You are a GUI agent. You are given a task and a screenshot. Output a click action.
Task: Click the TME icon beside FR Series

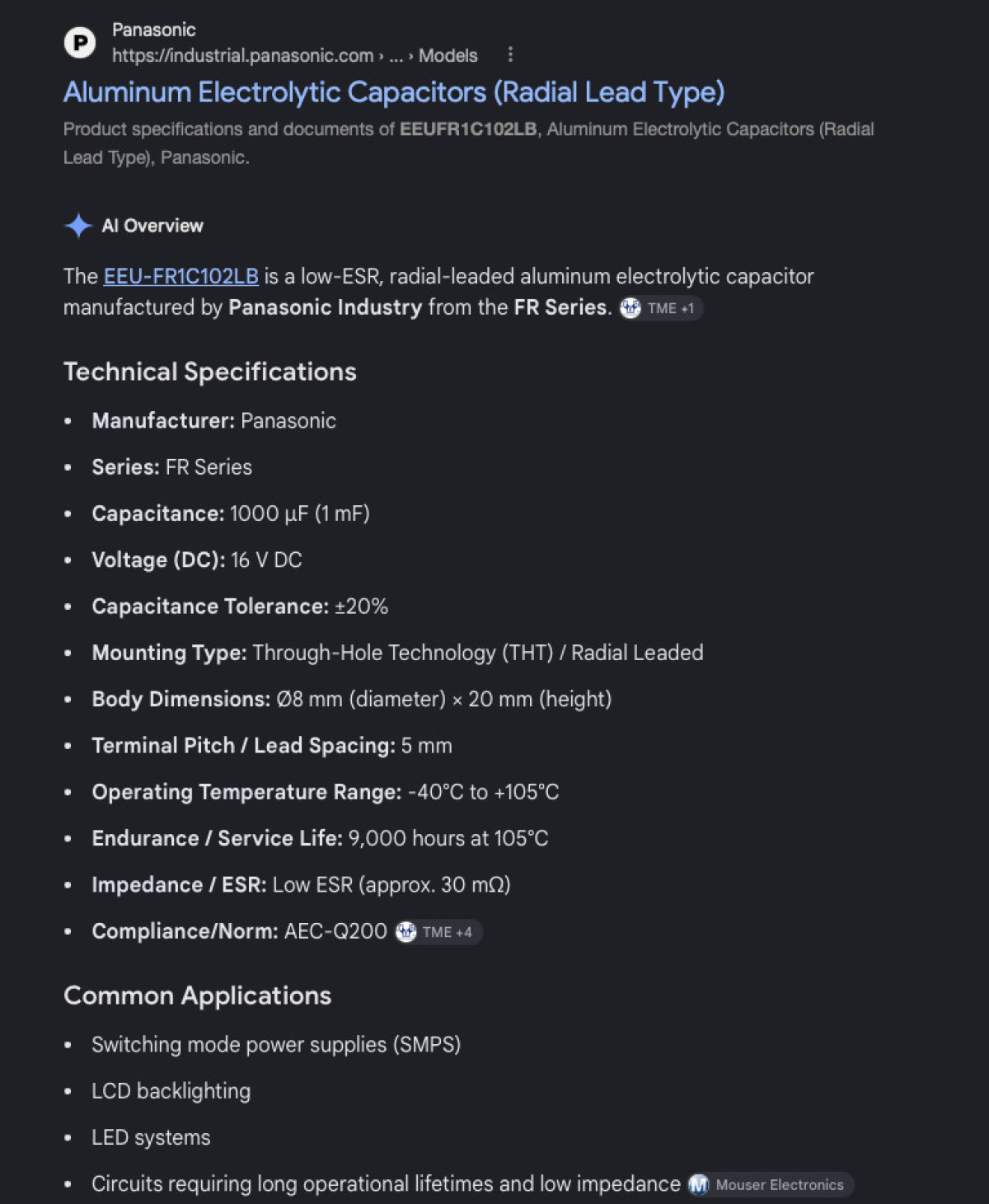(x=630, y=308)
